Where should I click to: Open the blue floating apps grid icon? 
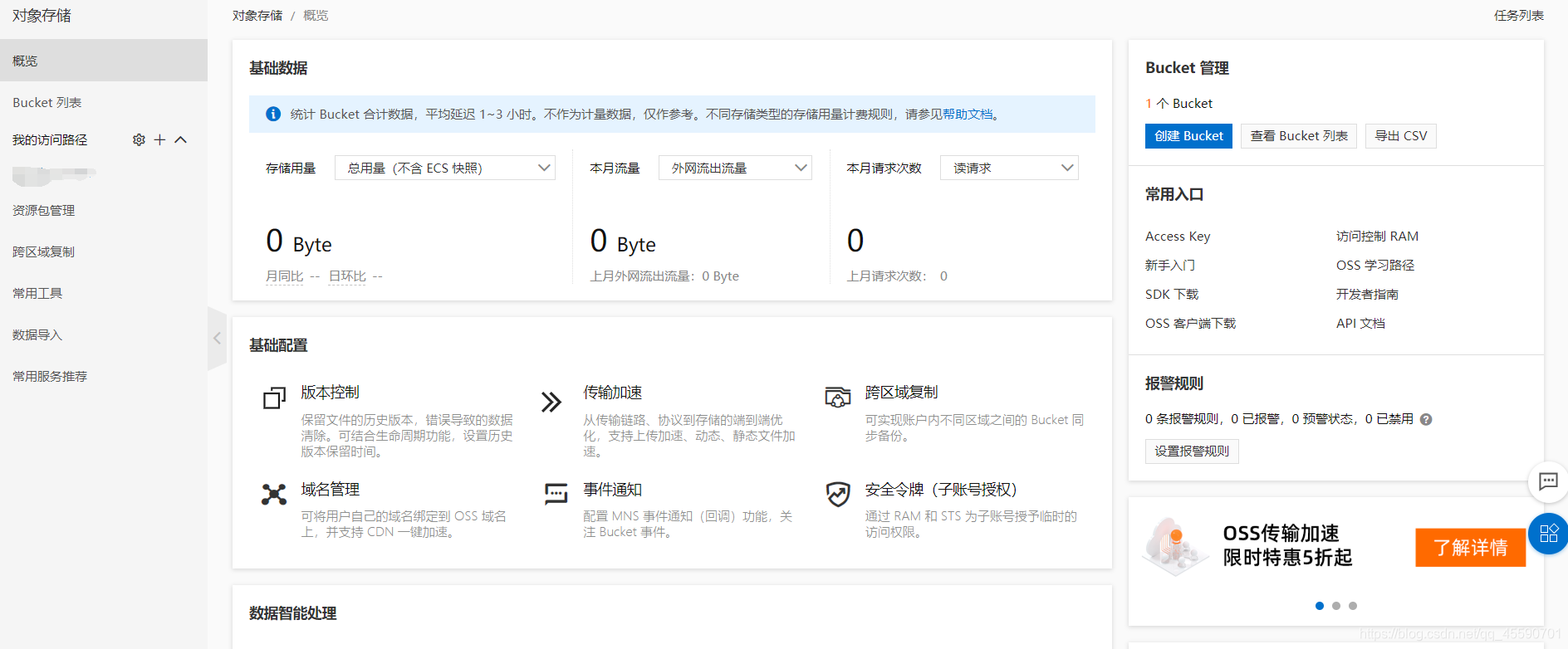1548,533
